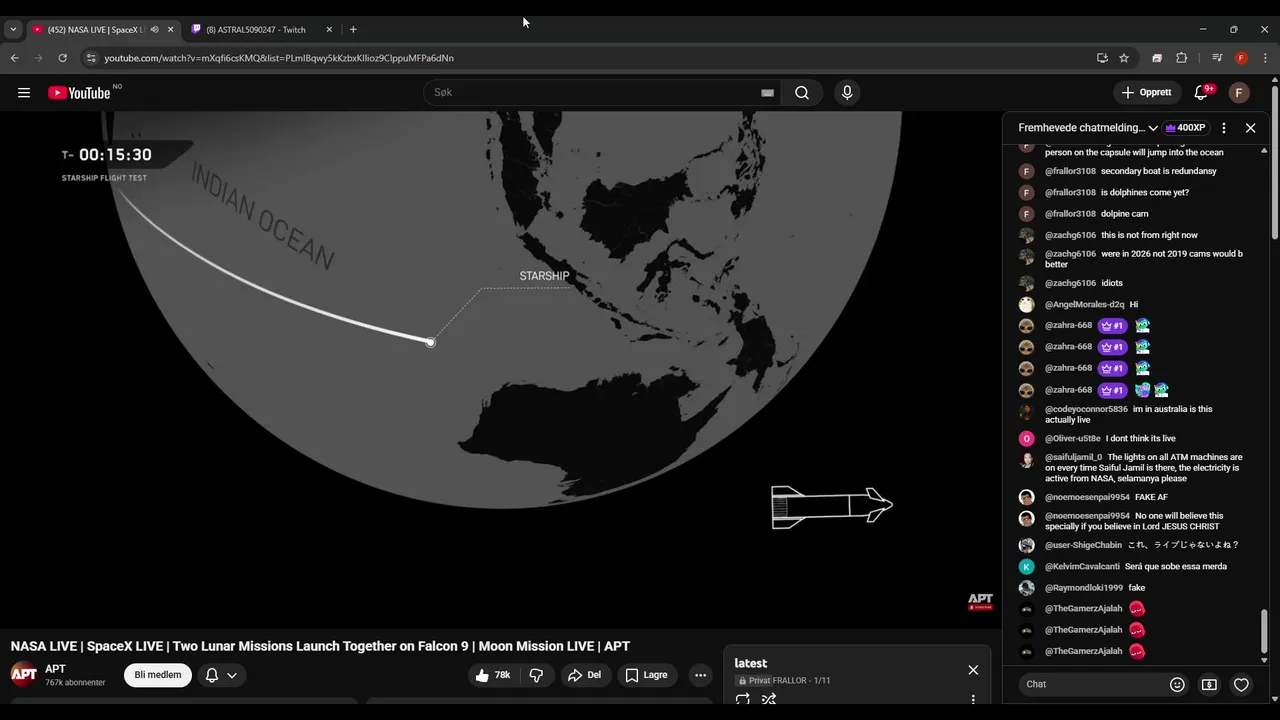Open the tab search dropdown arrow
The height and width of the screenshot is (720, 1280).
pyautogui.click(x=13, y=30)
